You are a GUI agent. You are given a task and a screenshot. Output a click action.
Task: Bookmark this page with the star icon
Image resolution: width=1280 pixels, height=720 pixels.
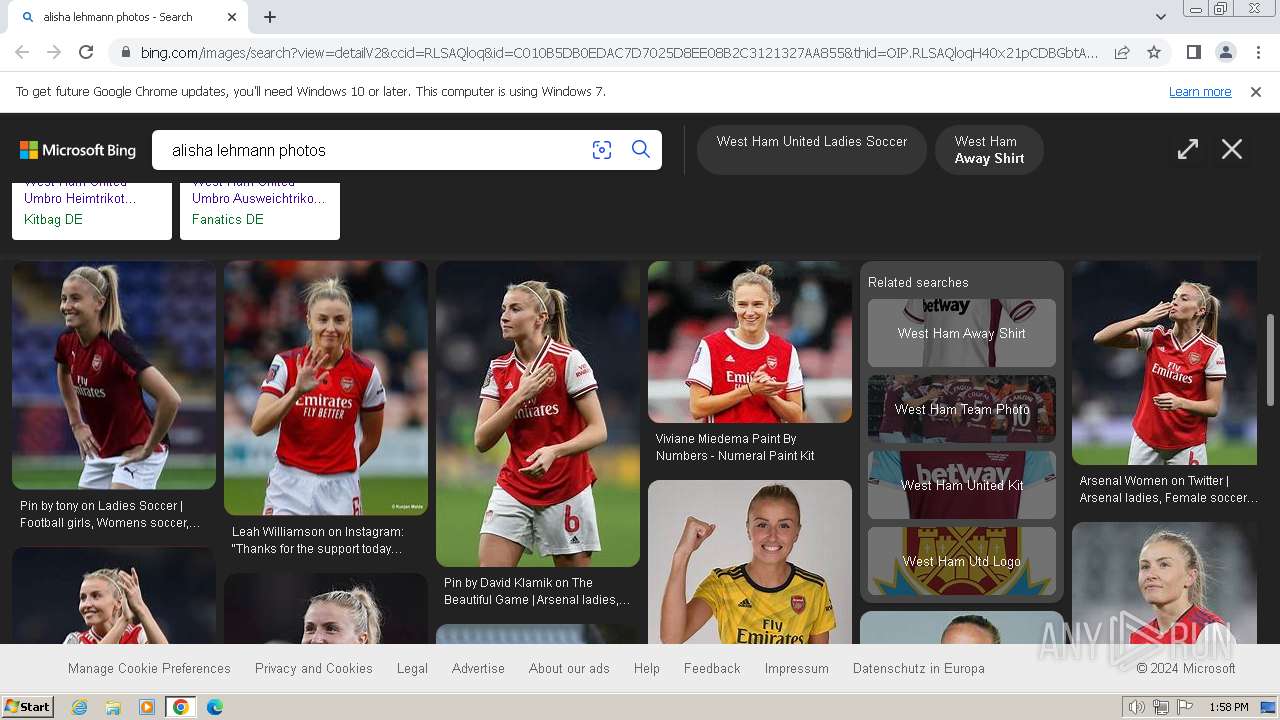click(x=1154, y=52)
